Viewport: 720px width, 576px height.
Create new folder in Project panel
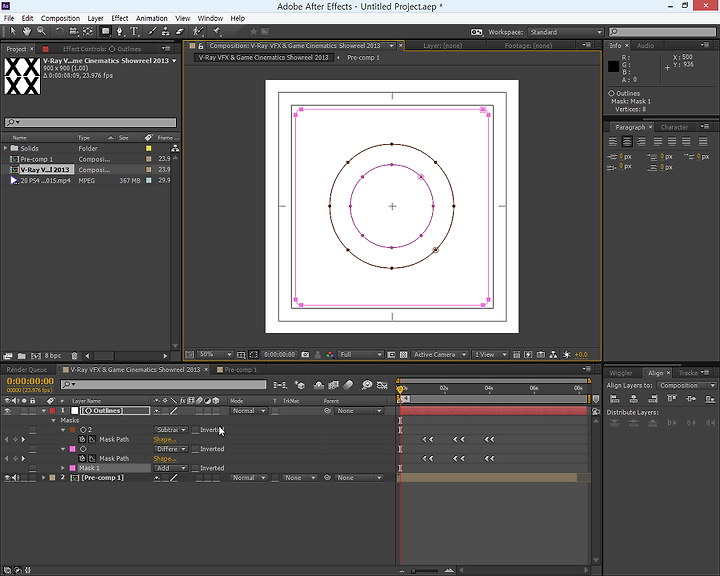(22, 356)
